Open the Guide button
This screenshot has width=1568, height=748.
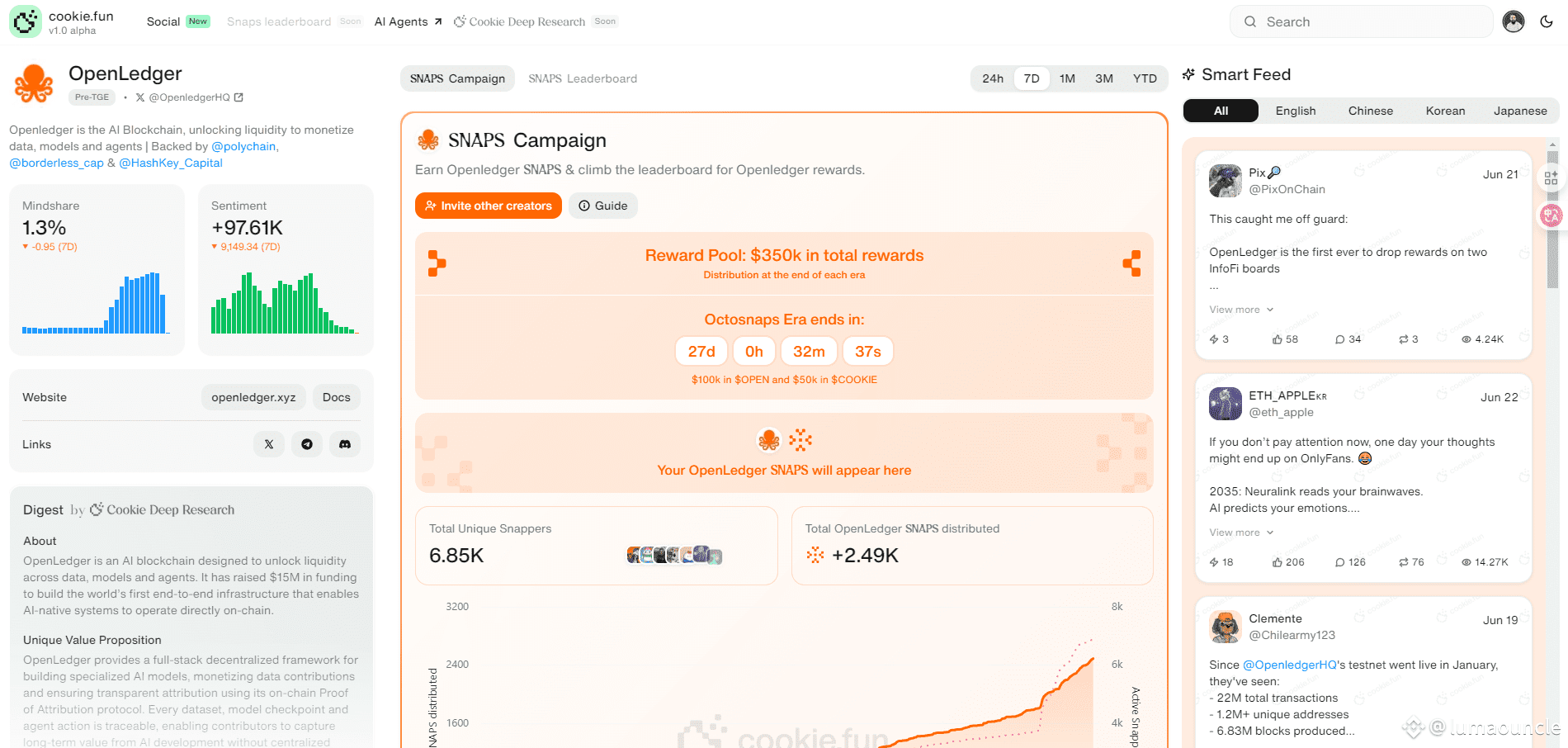point(603,206)
